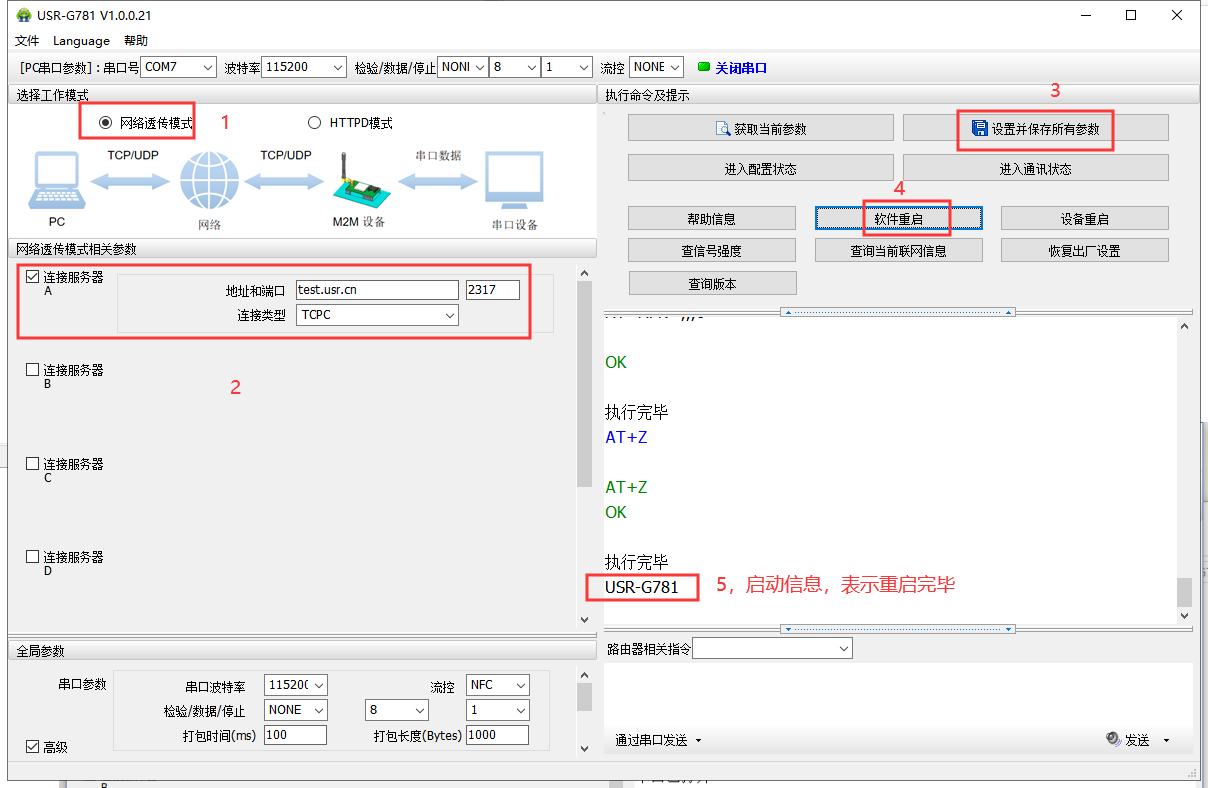1208x788 pixels.
Task: Click the 恢复出厂设置 button
Action: pos(1084,250)
